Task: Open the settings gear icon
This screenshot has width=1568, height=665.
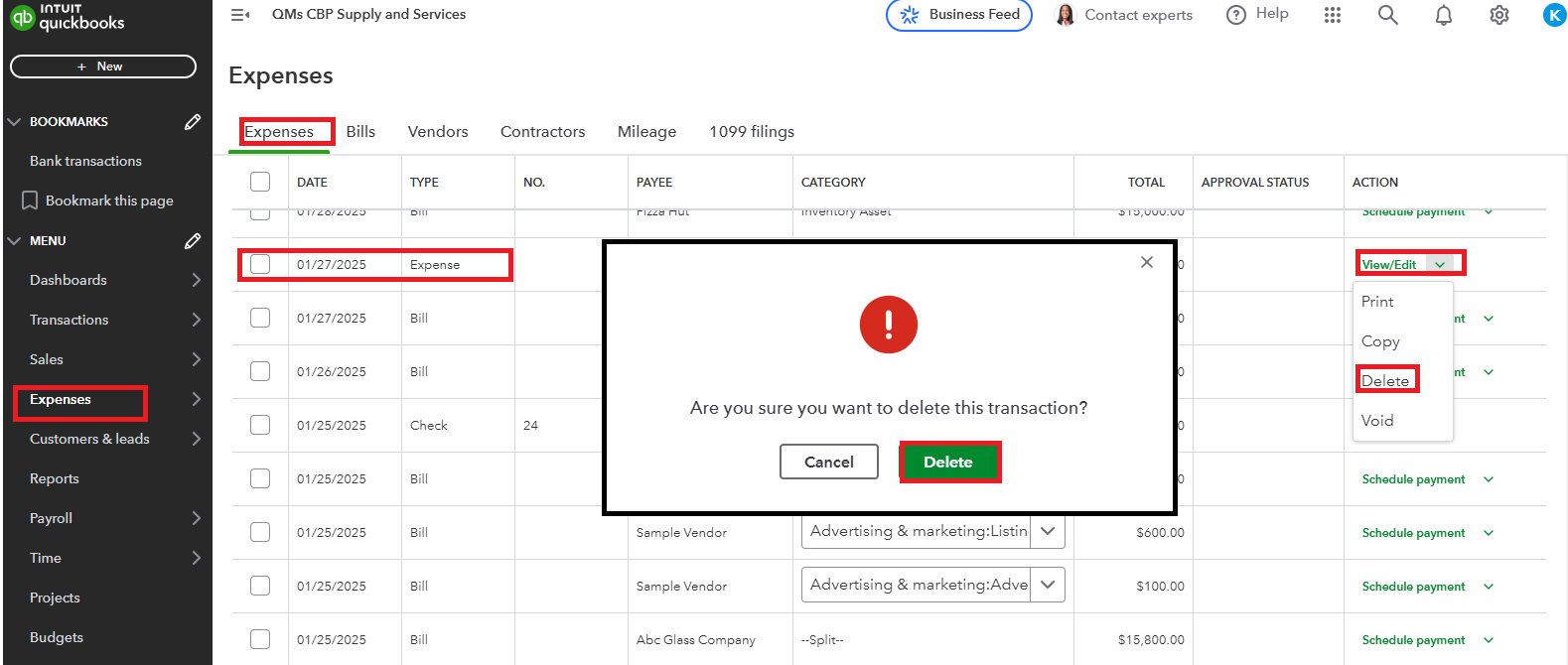Action: point(1498,15)
